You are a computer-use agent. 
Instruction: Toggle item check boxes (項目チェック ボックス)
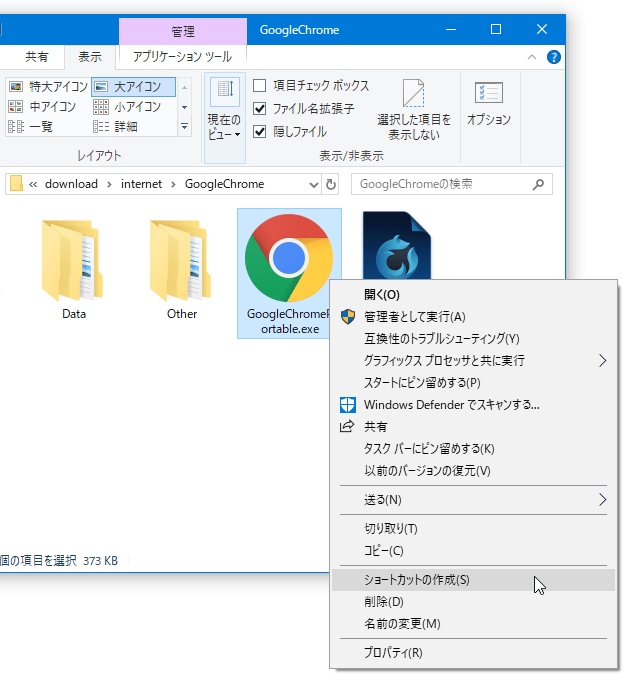pyautogui.click(x=311, y=85)
